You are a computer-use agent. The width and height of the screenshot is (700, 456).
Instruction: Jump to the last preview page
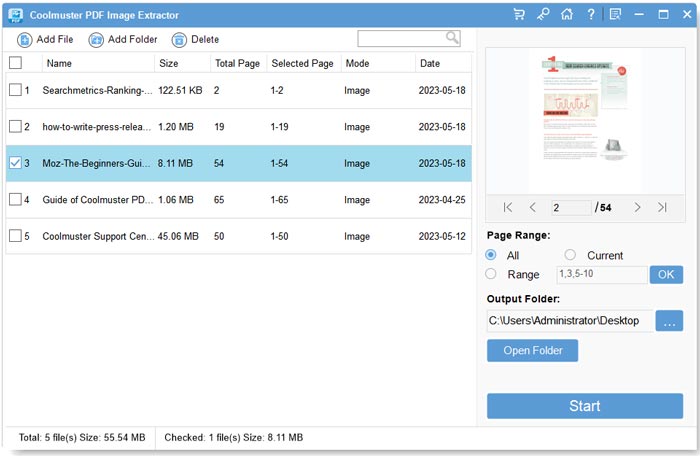click(662, 207)
